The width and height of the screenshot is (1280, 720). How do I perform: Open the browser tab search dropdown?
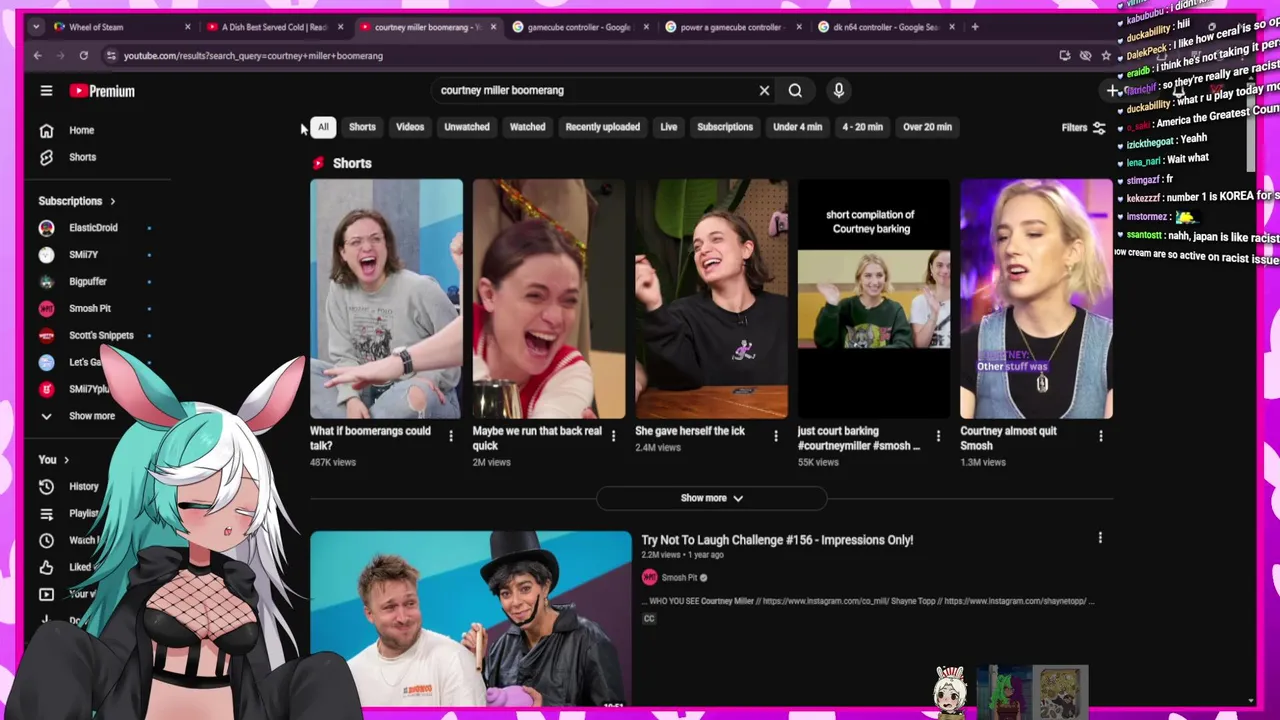[36, 27]
